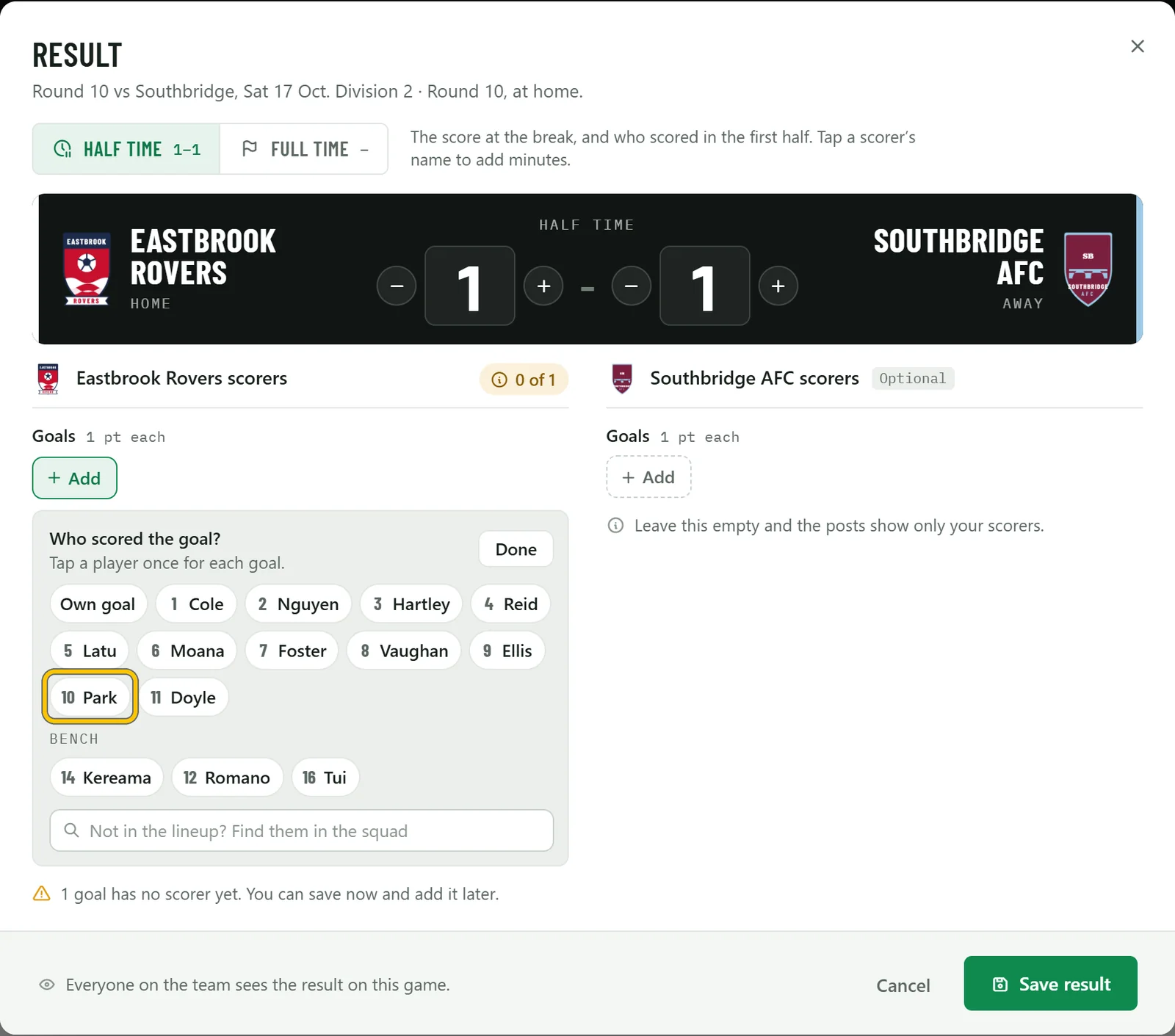This screenshot has width=1175, height=1036.
Task: Pick 2 Nguyen as the scorer
Action: pyautogui.click(x=298, y=604)
